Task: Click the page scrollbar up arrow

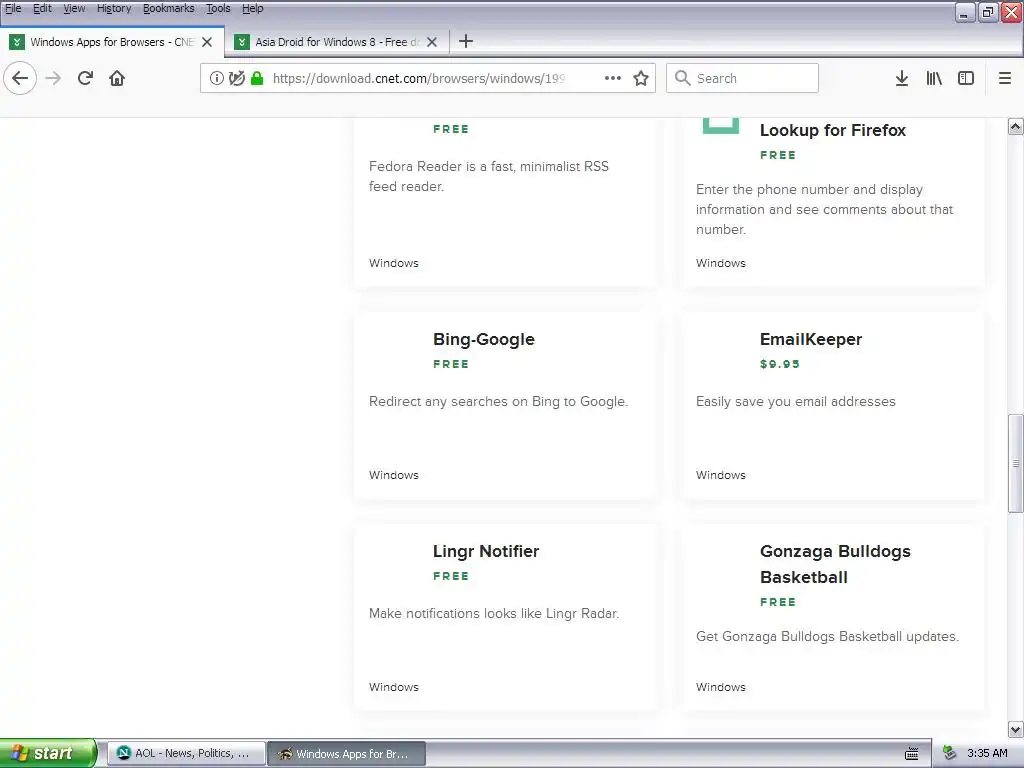Action: click(x=1016, y=126)
